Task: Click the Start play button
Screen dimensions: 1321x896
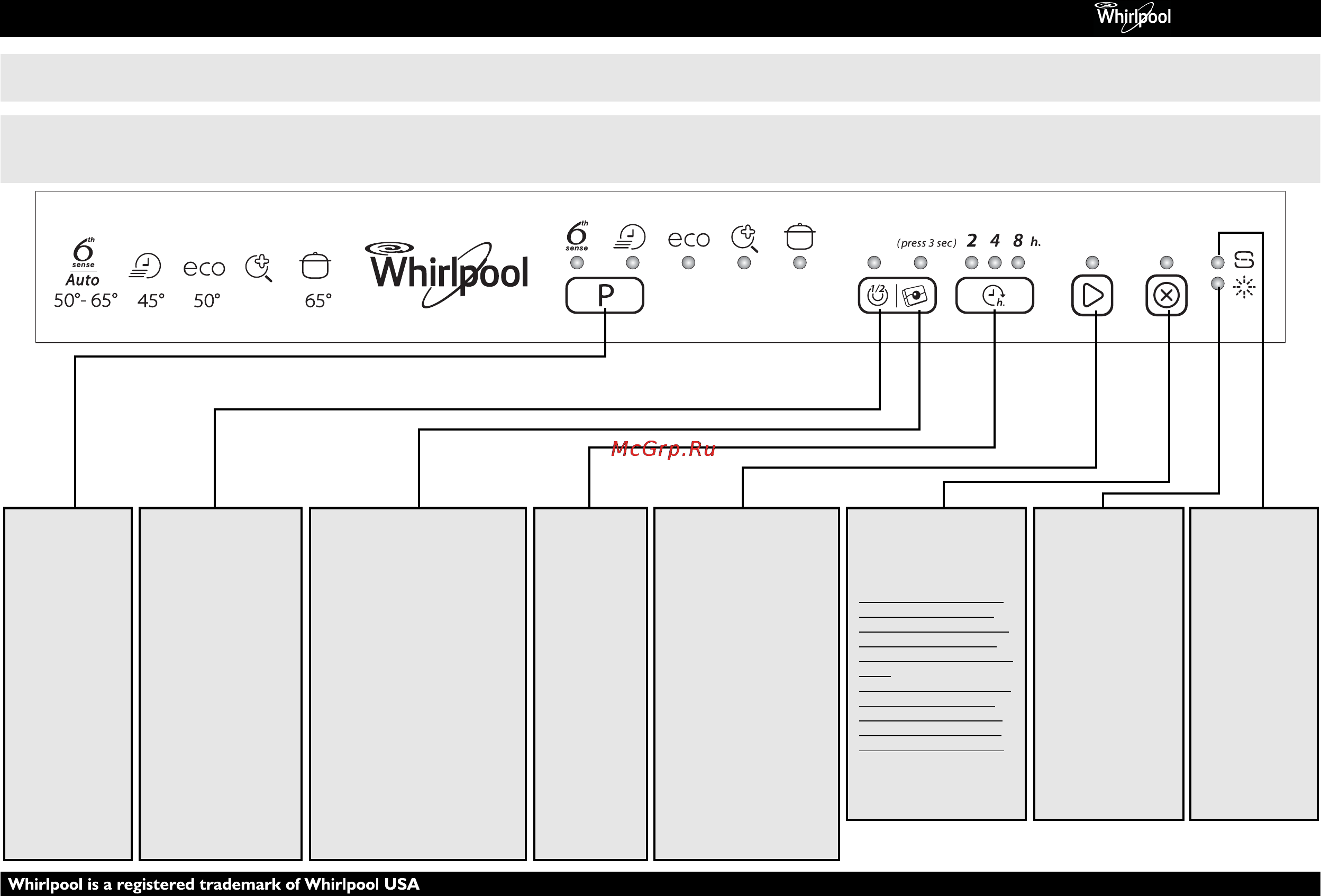Action: coord(1092,296)
